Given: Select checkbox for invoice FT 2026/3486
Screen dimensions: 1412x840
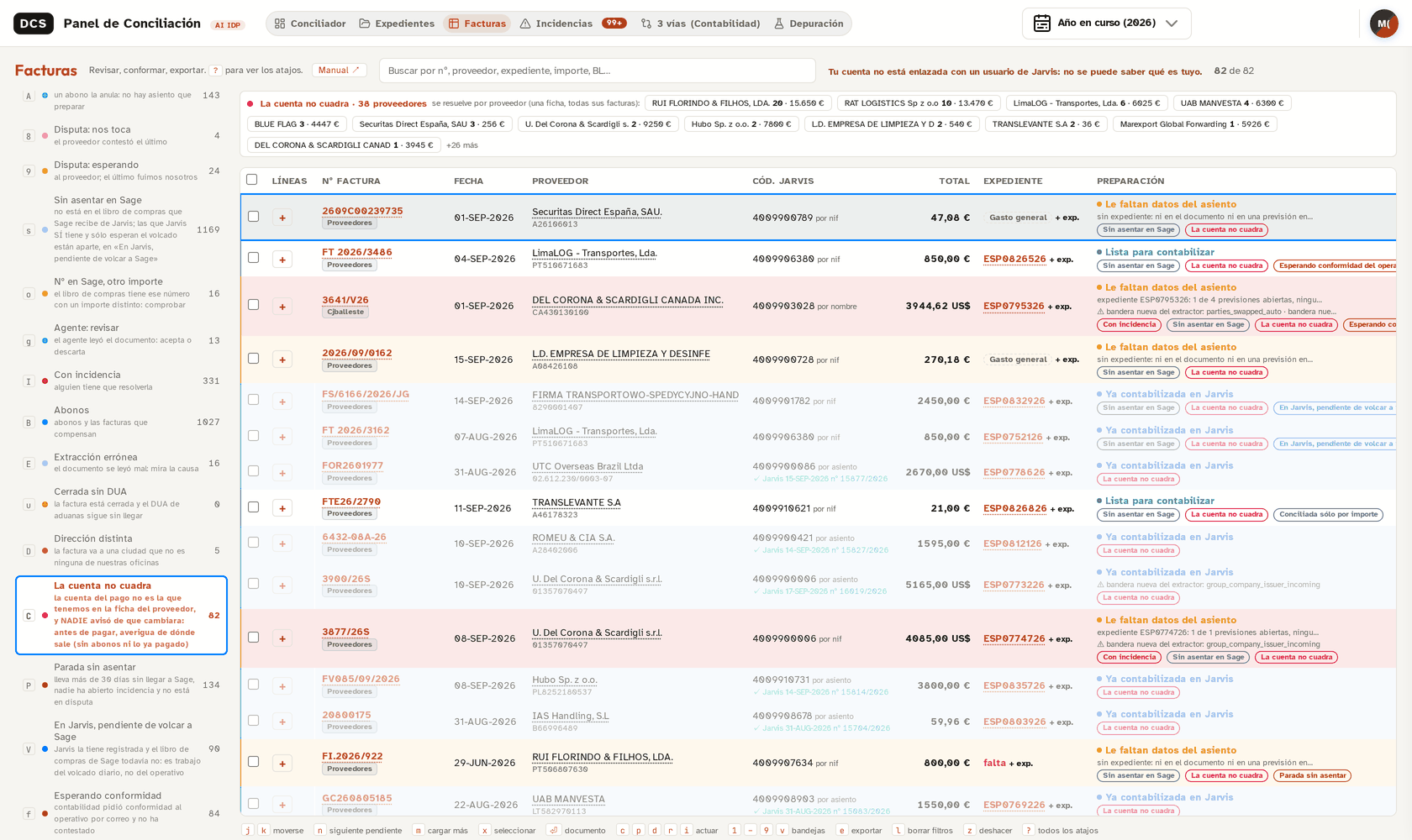Looking at the screenshot, I should coord(253,257).
